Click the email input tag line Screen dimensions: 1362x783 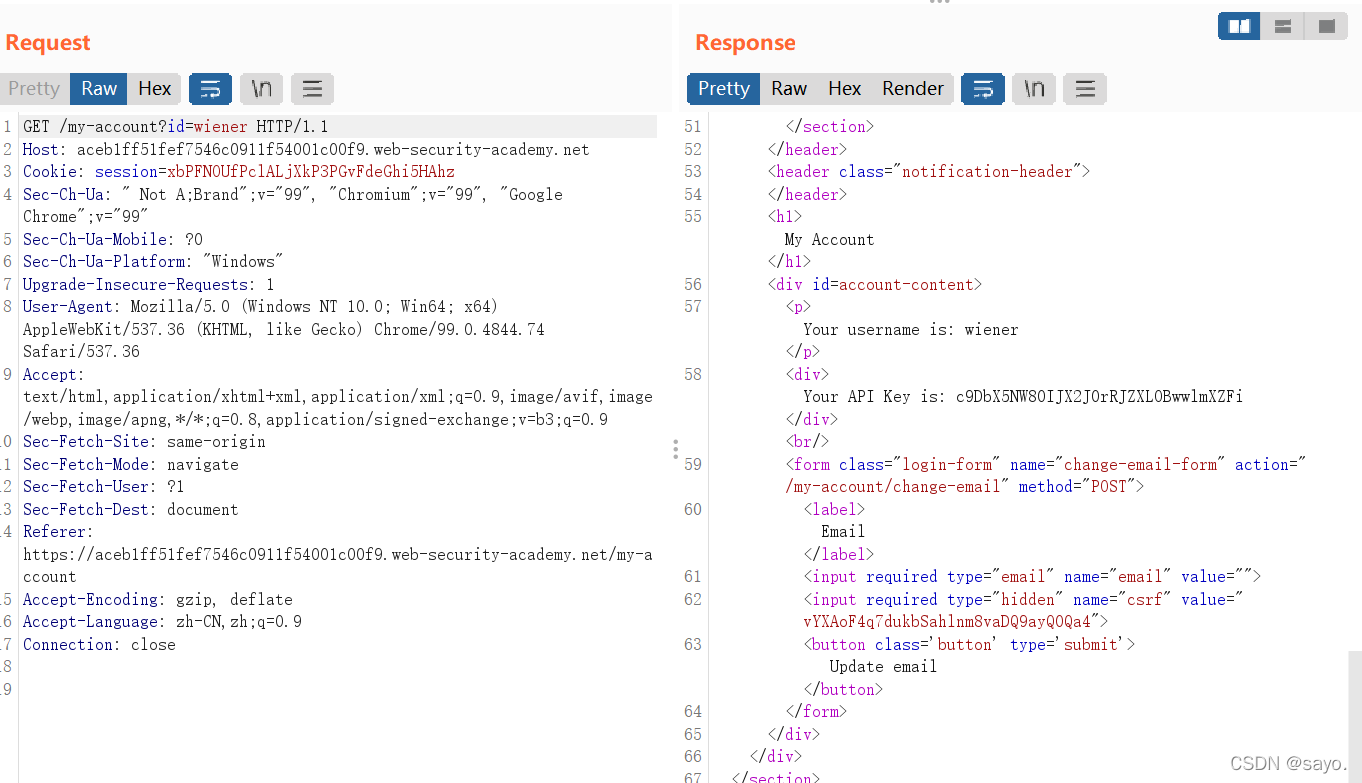[x=1032, y=577]
